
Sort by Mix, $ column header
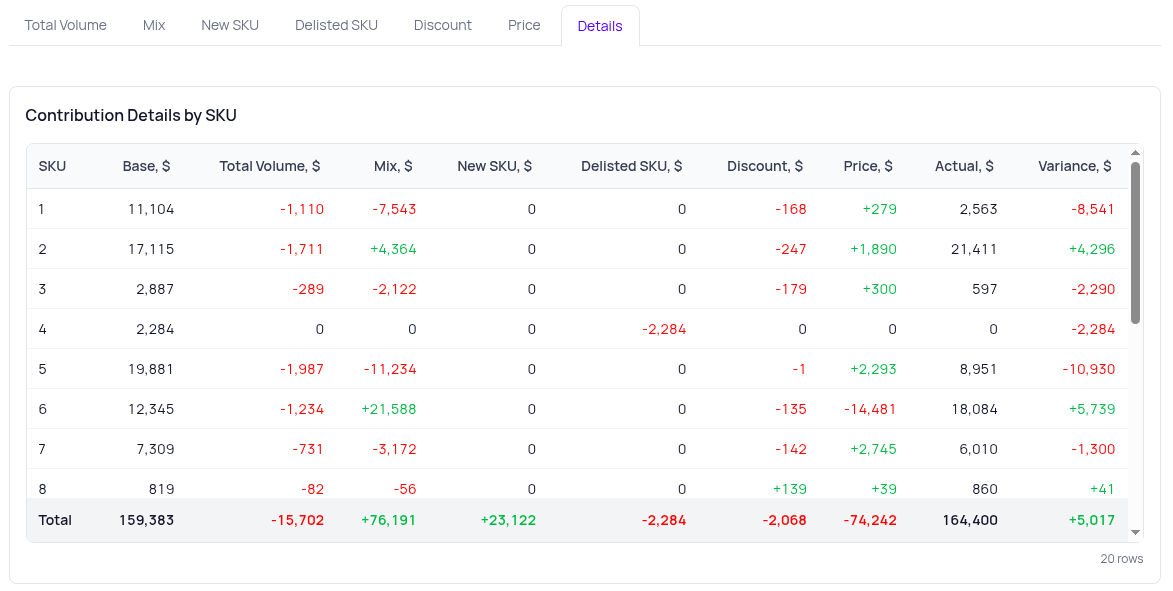tap(393, 166)
